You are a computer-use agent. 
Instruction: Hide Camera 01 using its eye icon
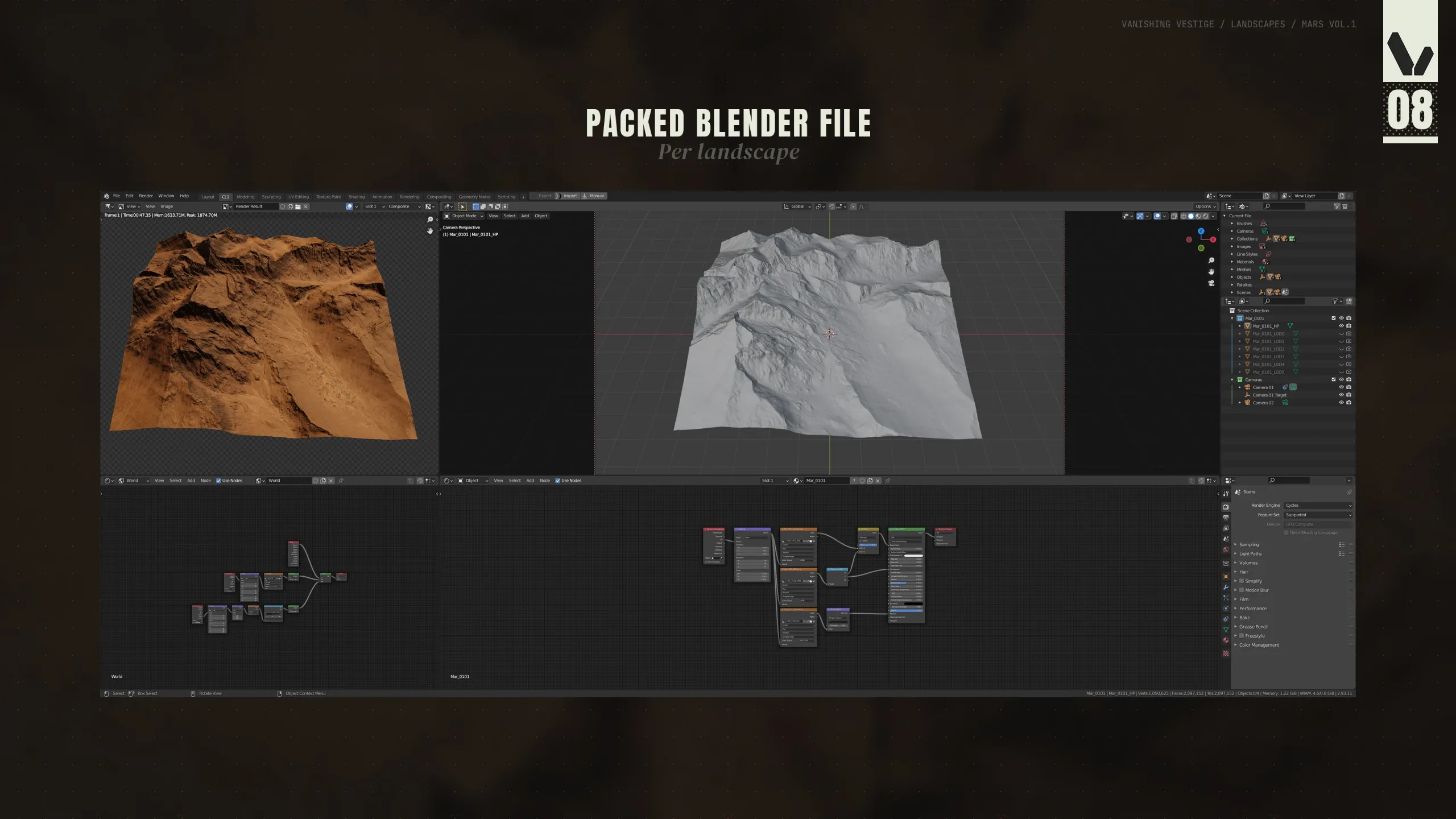[1341, 387]
